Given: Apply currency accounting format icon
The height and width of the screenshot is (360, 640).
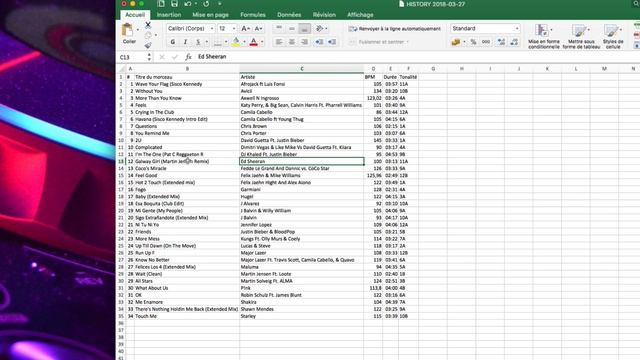Looking at the screenshot, I should 456,42.
